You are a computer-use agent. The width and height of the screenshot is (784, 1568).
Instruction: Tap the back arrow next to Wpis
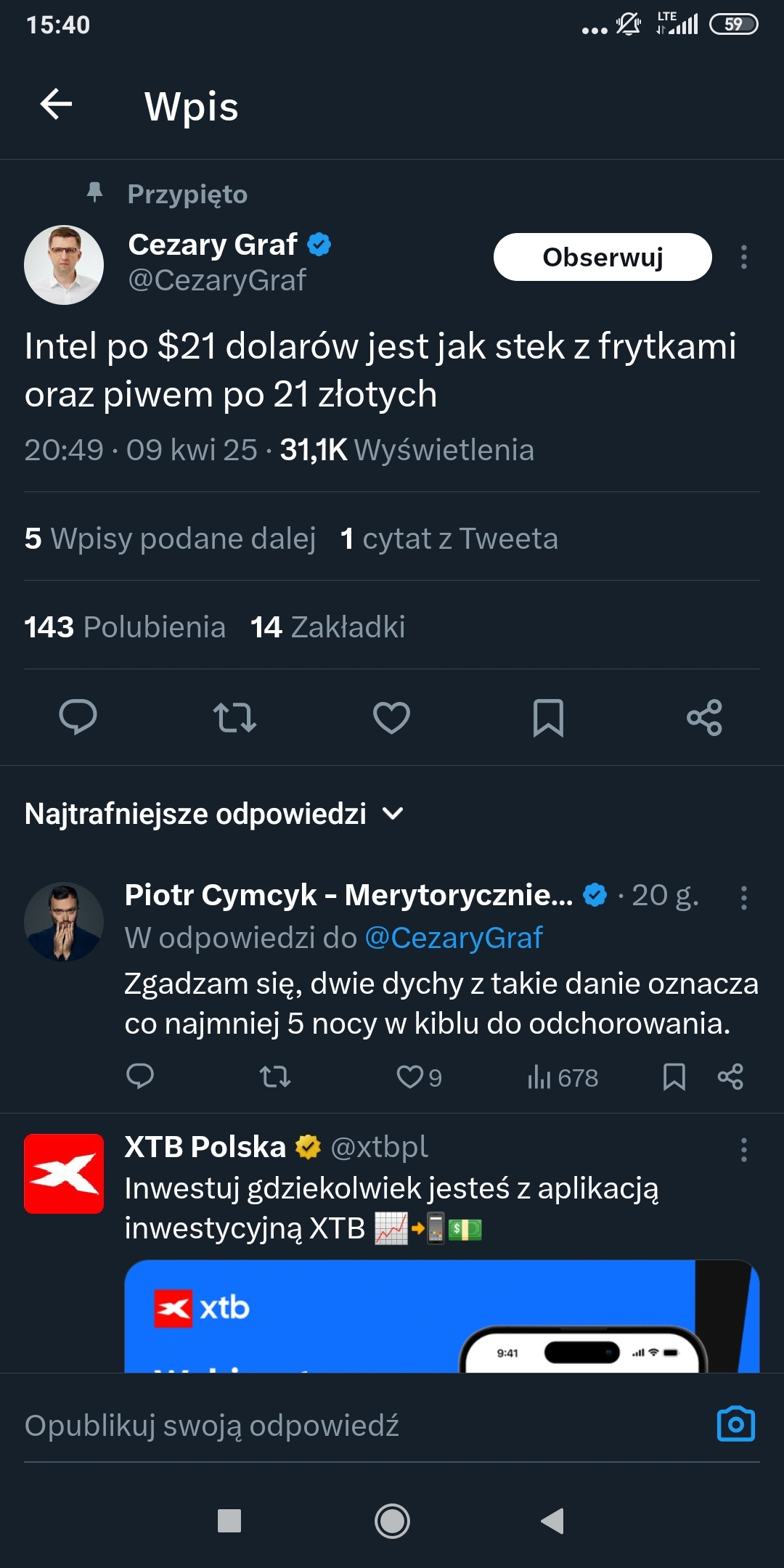56,105
